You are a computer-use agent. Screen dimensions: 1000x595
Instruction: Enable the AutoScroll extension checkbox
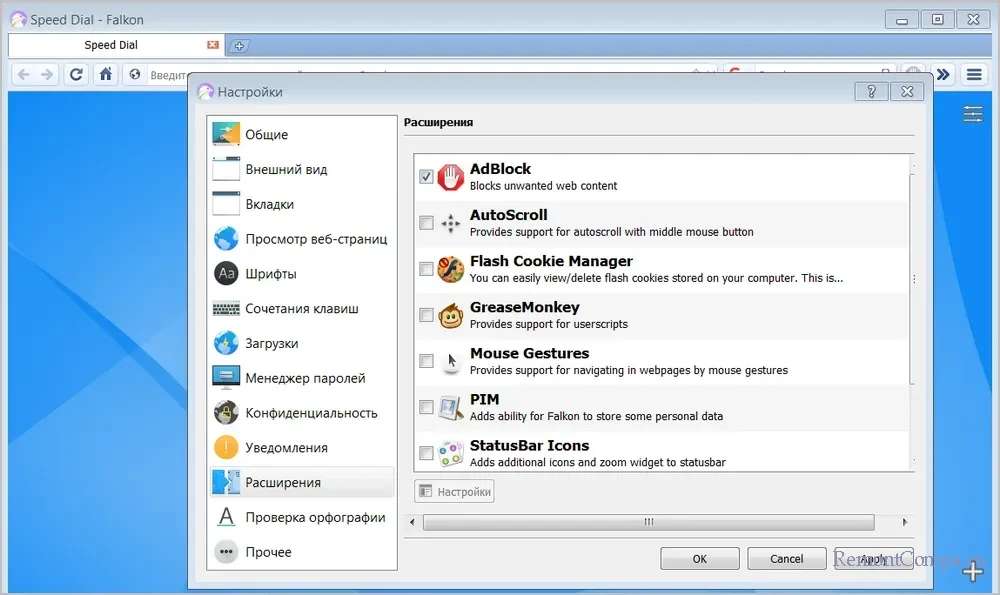click(426, 223)
